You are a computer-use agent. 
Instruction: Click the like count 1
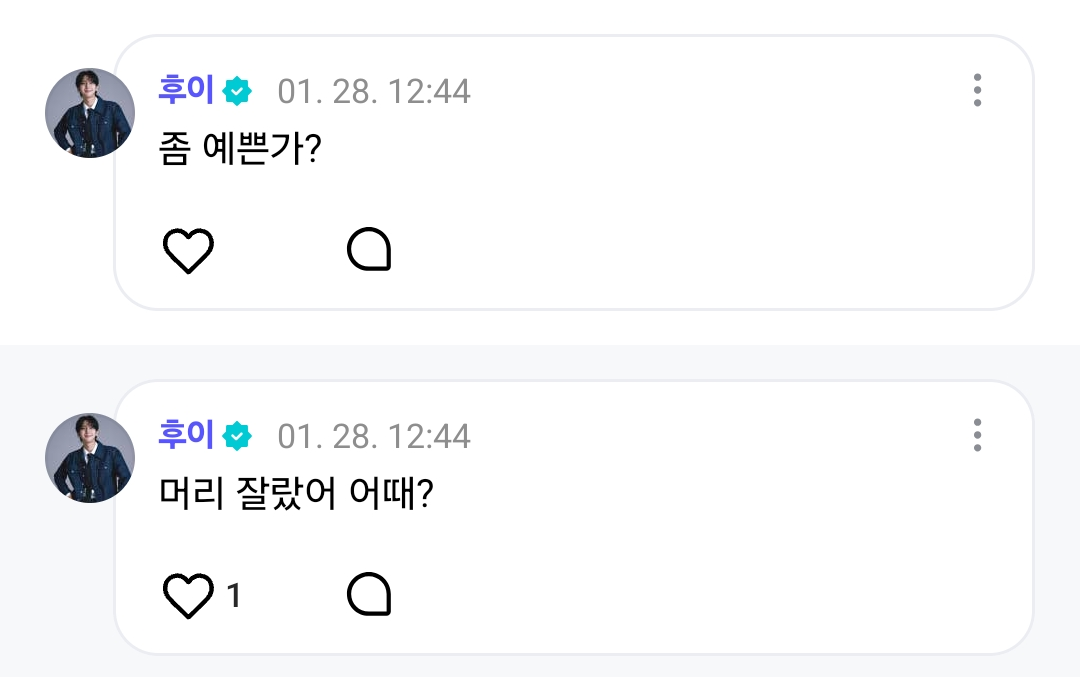[x=234, y=597]
